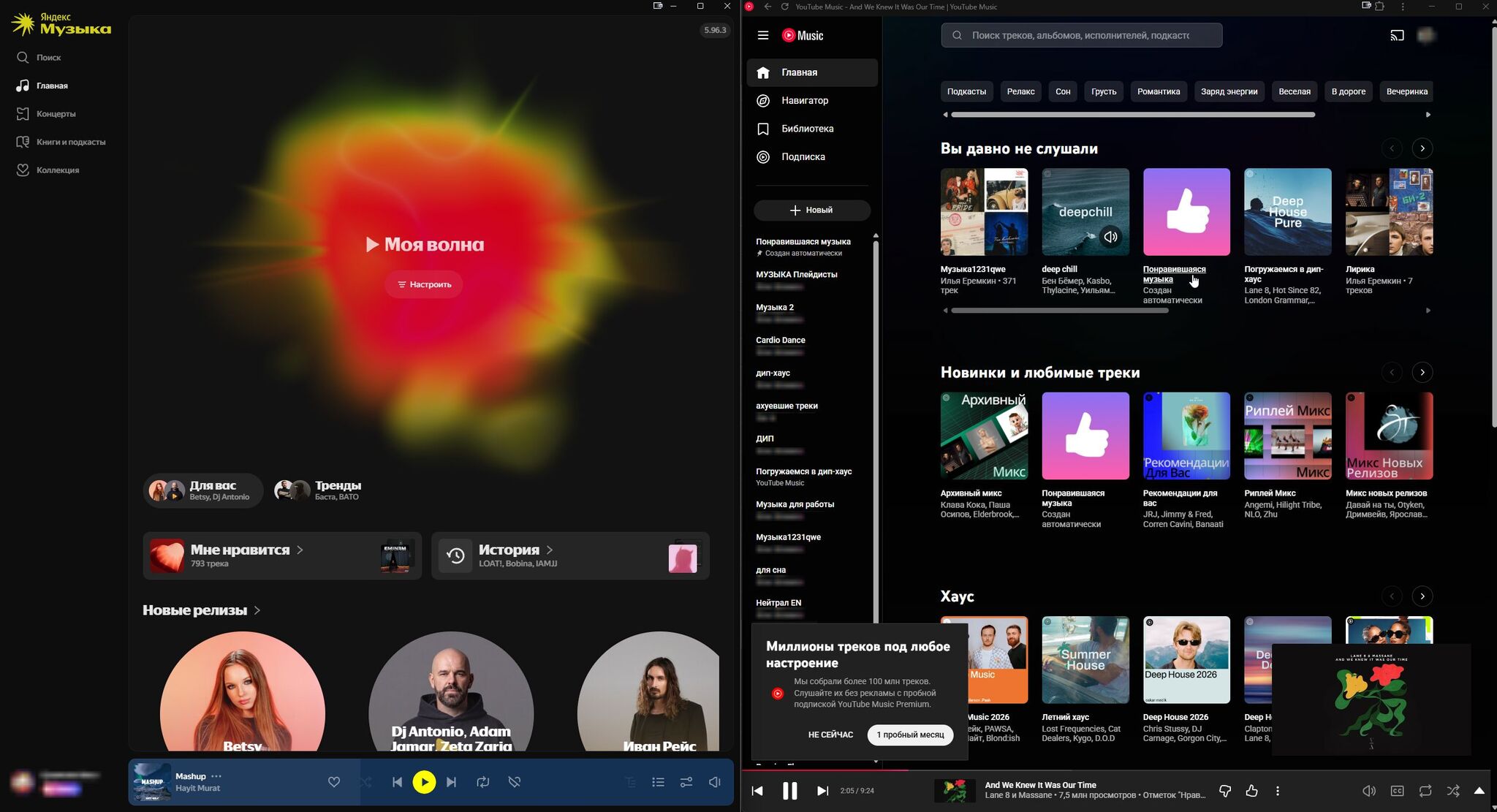The height and width of the screenshot is (812, 1497).
Task: Open Yandex Music player settings sliders icon
Action: [x=686, y=782]
